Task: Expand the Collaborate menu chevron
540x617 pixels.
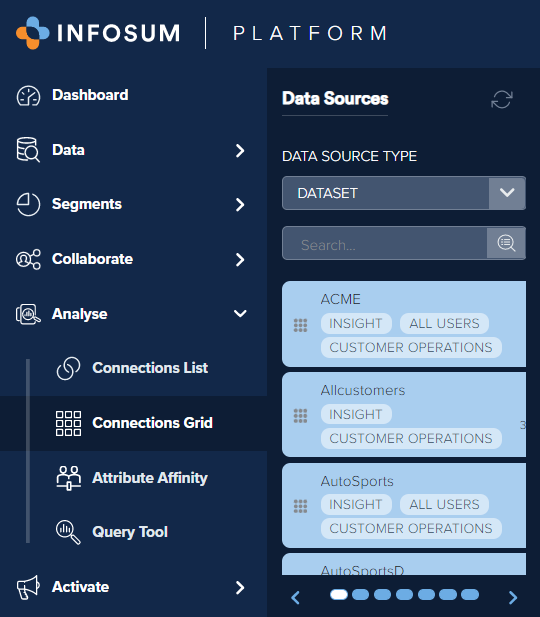Action: coord(240,259)
